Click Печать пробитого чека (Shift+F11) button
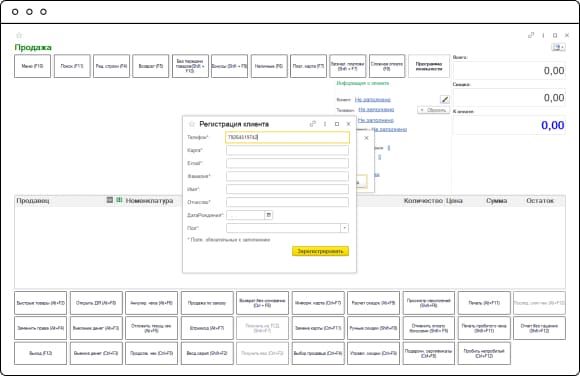This screenshot has height=376, width=580. coord(484,328)
